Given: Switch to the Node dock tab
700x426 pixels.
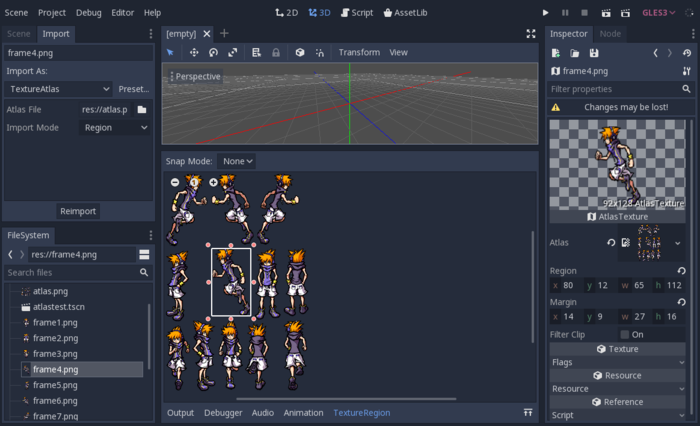Looking at the screenshot, I should point(610,33).
